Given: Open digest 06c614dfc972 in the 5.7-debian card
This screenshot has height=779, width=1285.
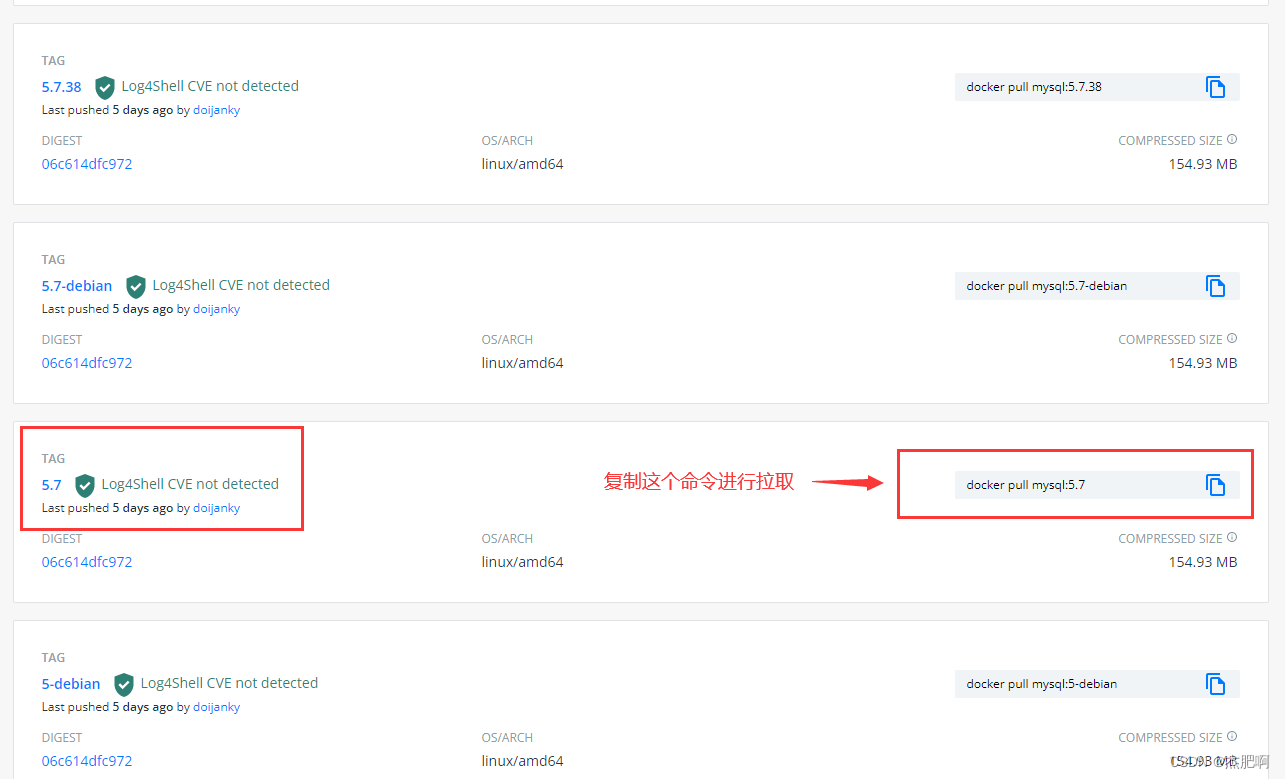Looking at the screenshot, I should 87,363.
